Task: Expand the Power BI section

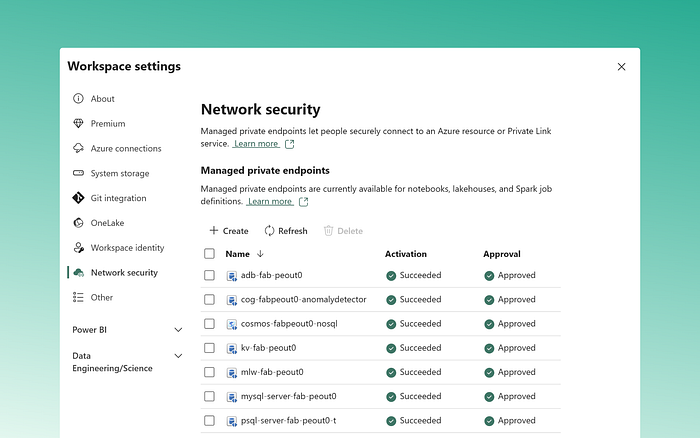Action: click(178, 330)
